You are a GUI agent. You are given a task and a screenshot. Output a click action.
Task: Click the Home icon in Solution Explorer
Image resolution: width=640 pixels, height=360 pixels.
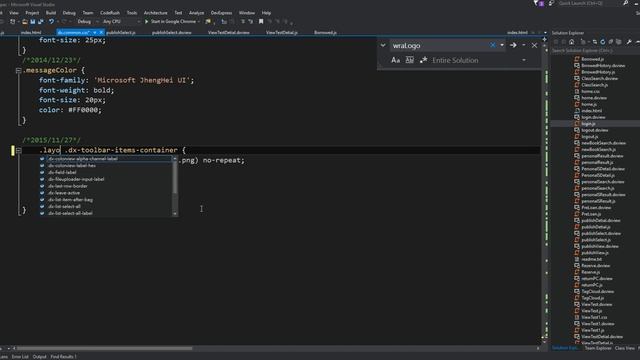tap(571, 42)
